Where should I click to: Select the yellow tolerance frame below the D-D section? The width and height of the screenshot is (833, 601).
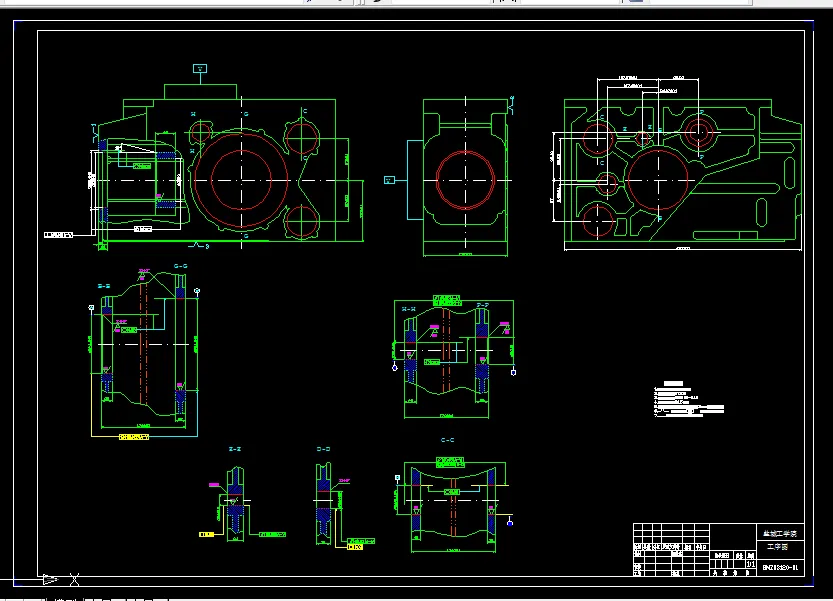point(355,547)
